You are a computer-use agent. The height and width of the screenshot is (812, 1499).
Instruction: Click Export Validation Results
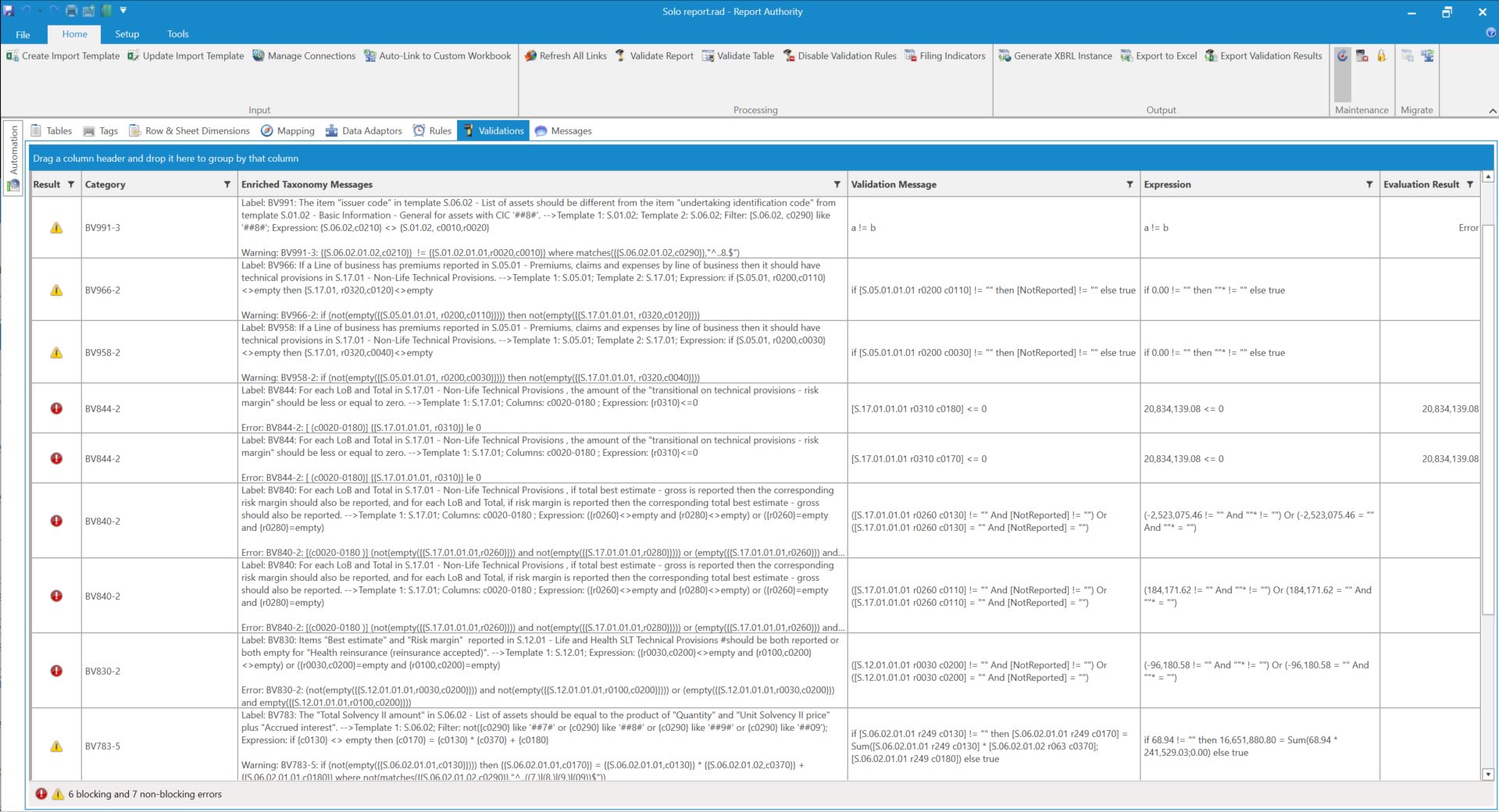click(x=1264, y=56)
